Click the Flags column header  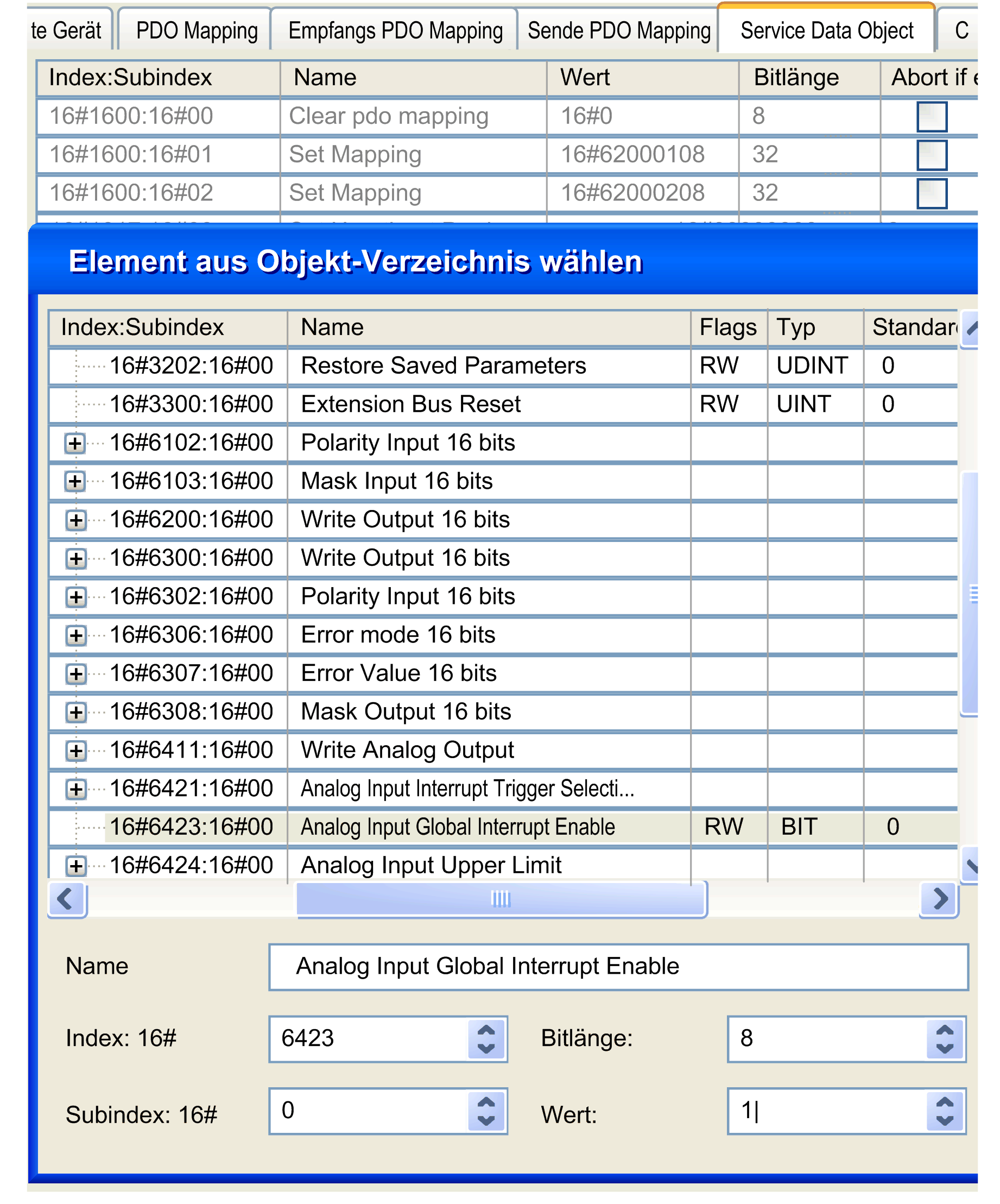[729, 328]
